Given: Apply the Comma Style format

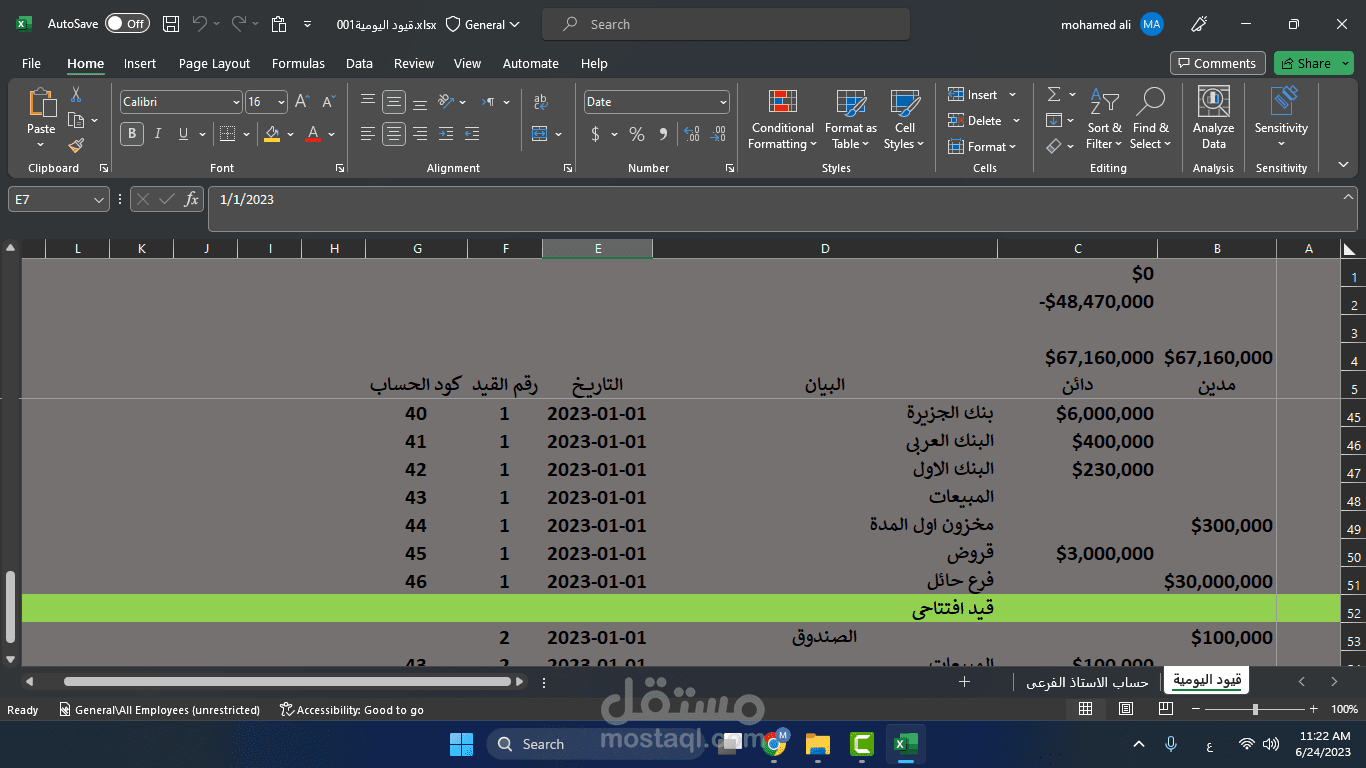Looking at the screenshot, I should click(x=664, y=134).
